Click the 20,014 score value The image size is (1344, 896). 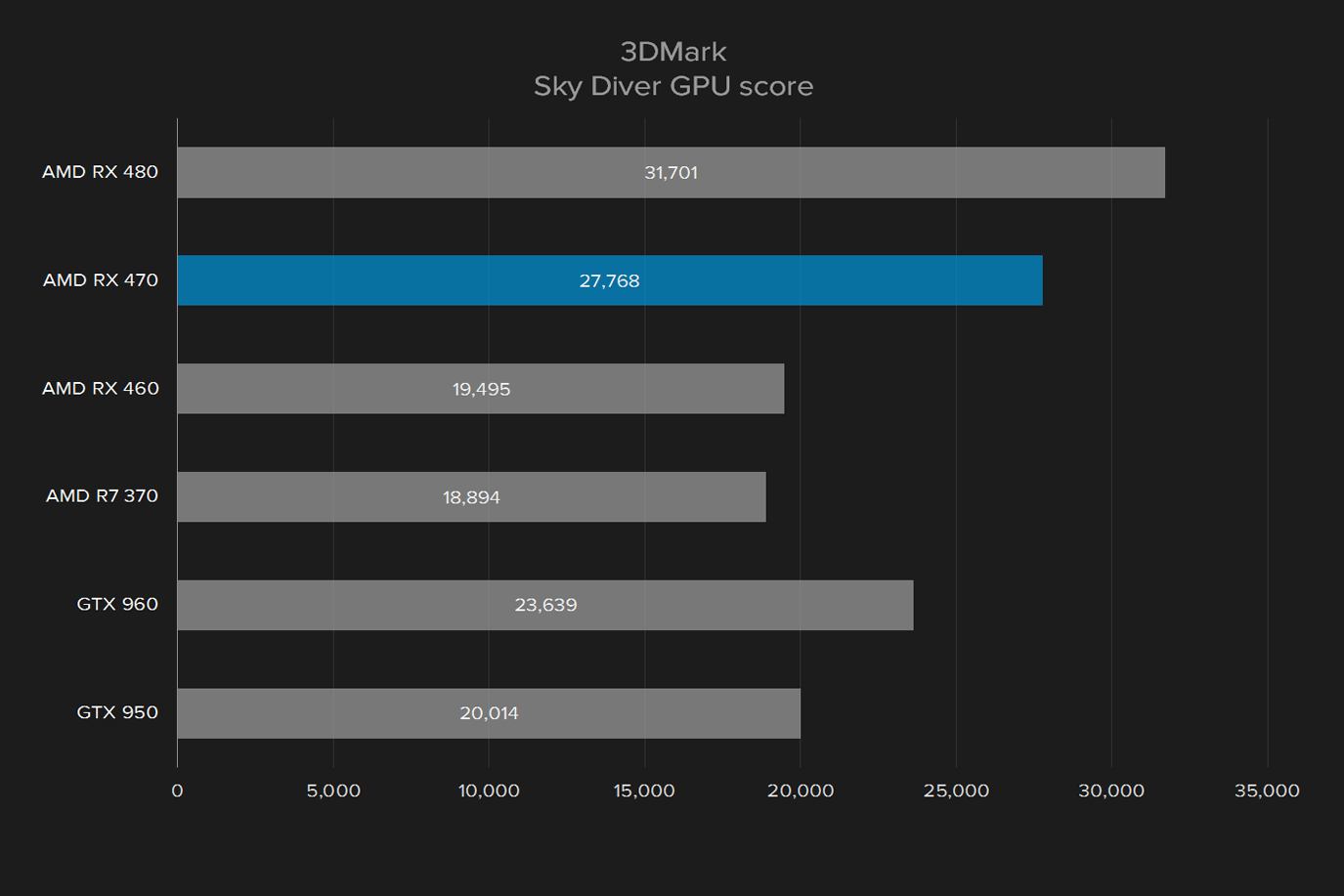pos(489,713)
